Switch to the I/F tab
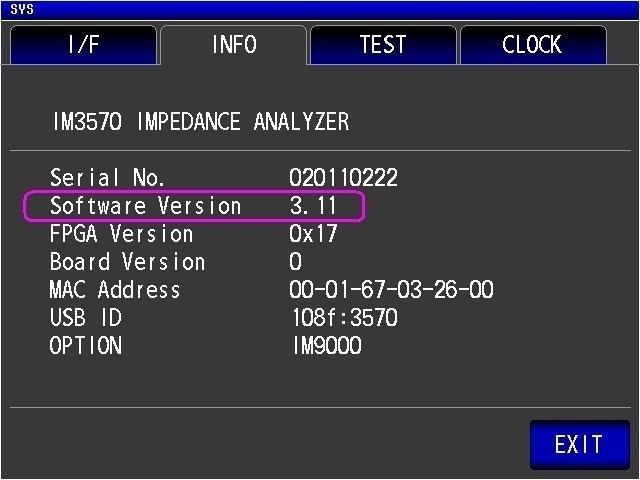This screenshot has height=480, width=640. [83, 45]
